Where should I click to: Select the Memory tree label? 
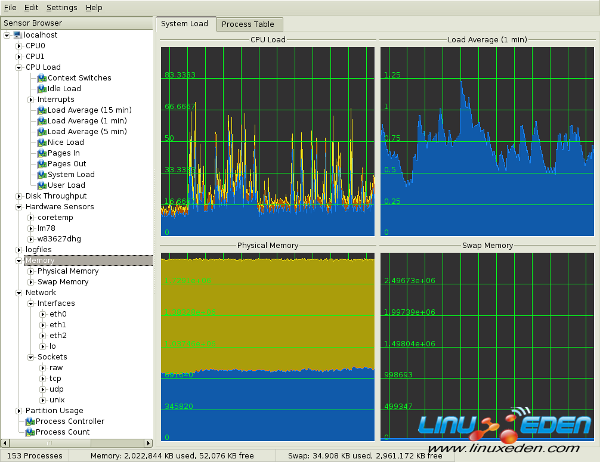click(40, 261)
